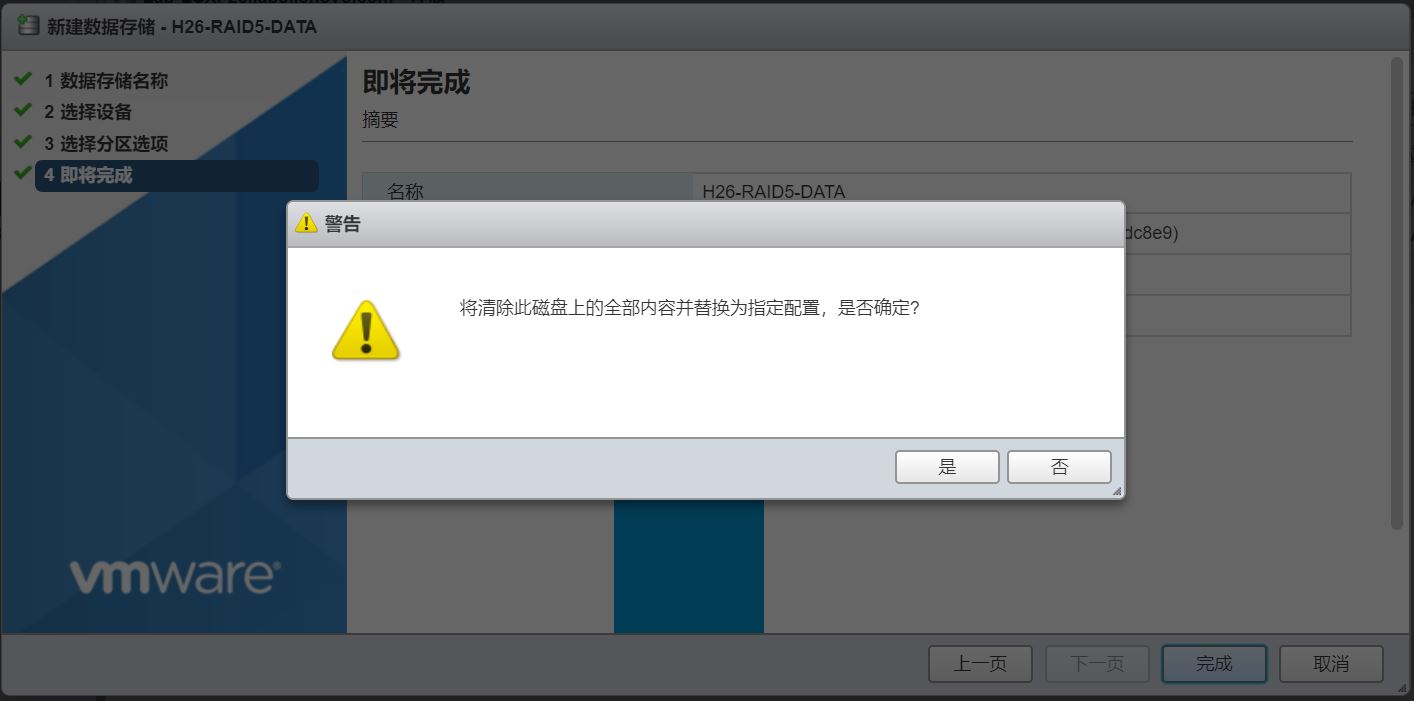This screenshot has height=701, width=1414.
Task: Open wizard step 1 数据存储名称
Action: point(106,81)
